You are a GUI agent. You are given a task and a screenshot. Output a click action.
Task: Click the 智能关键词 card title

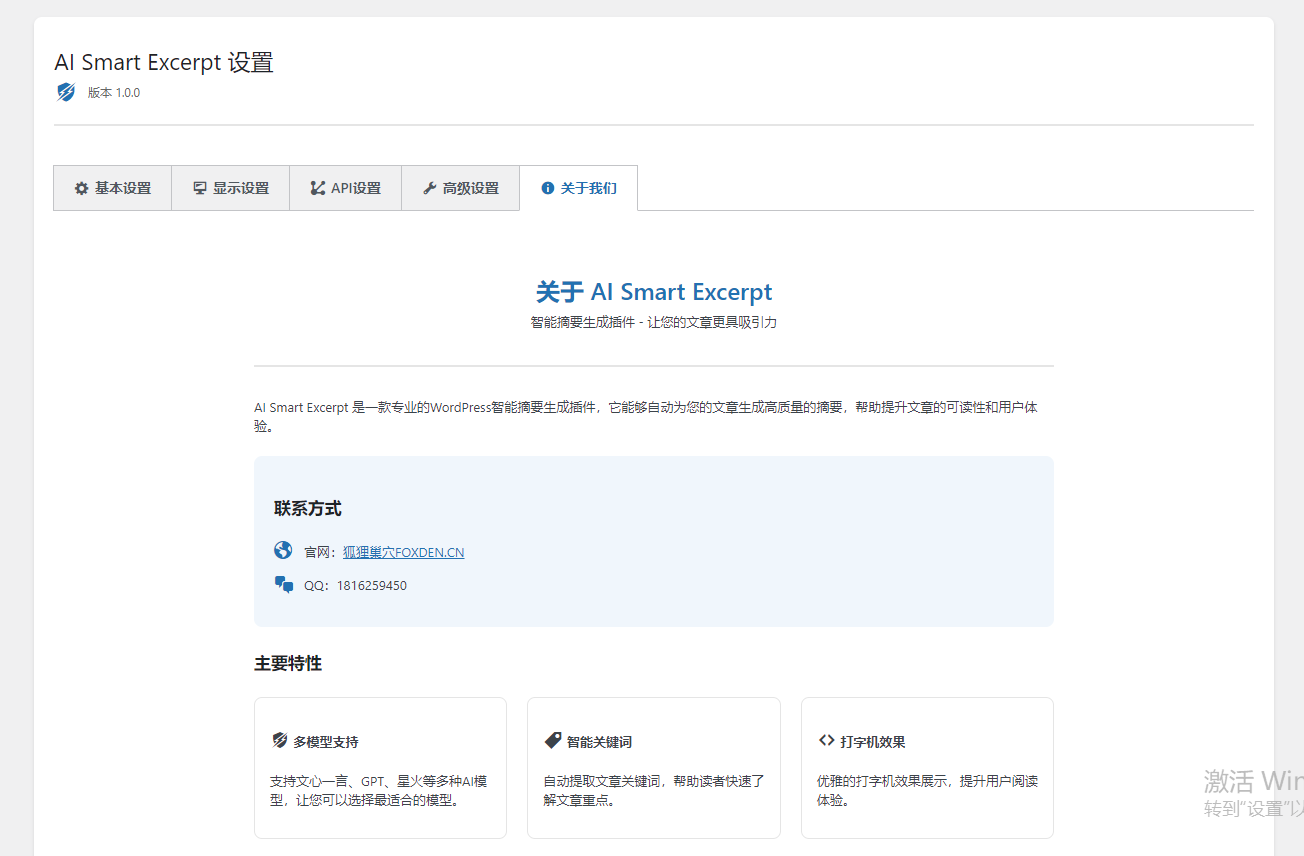pos(599,742)
